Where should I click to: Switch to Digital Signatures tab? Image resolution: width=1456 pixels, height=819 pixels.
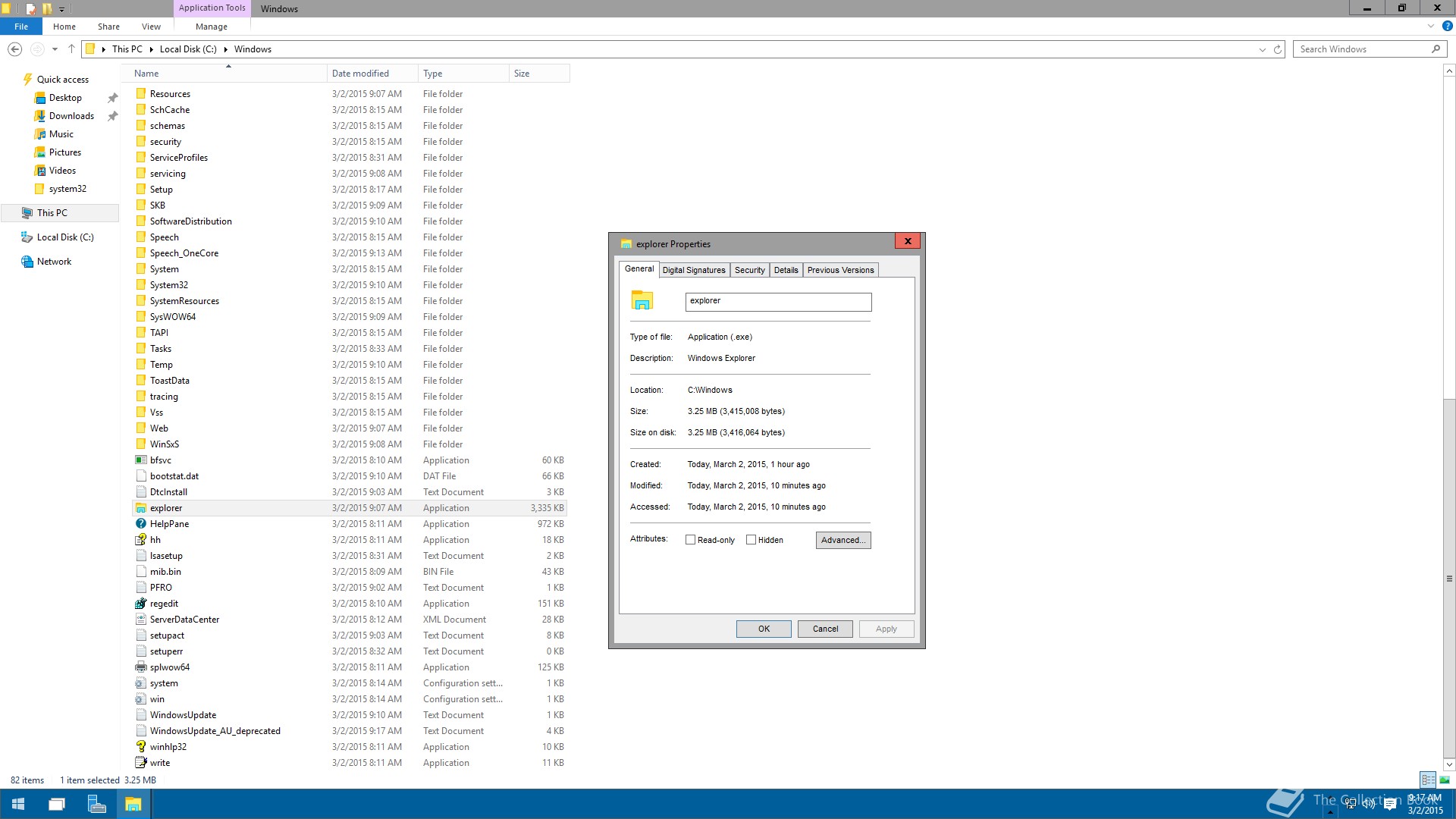click(x=694, y=270)
